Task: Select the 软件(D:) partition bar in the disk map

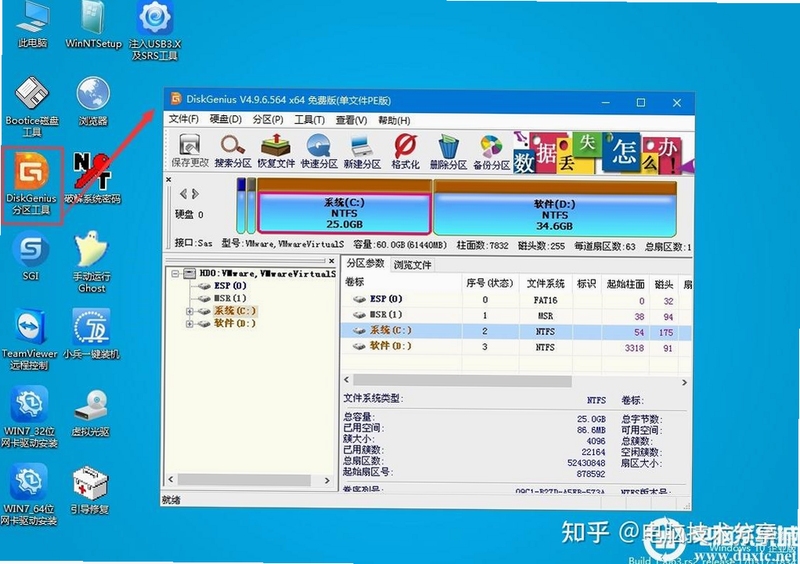Action: [x=555, y=209]
